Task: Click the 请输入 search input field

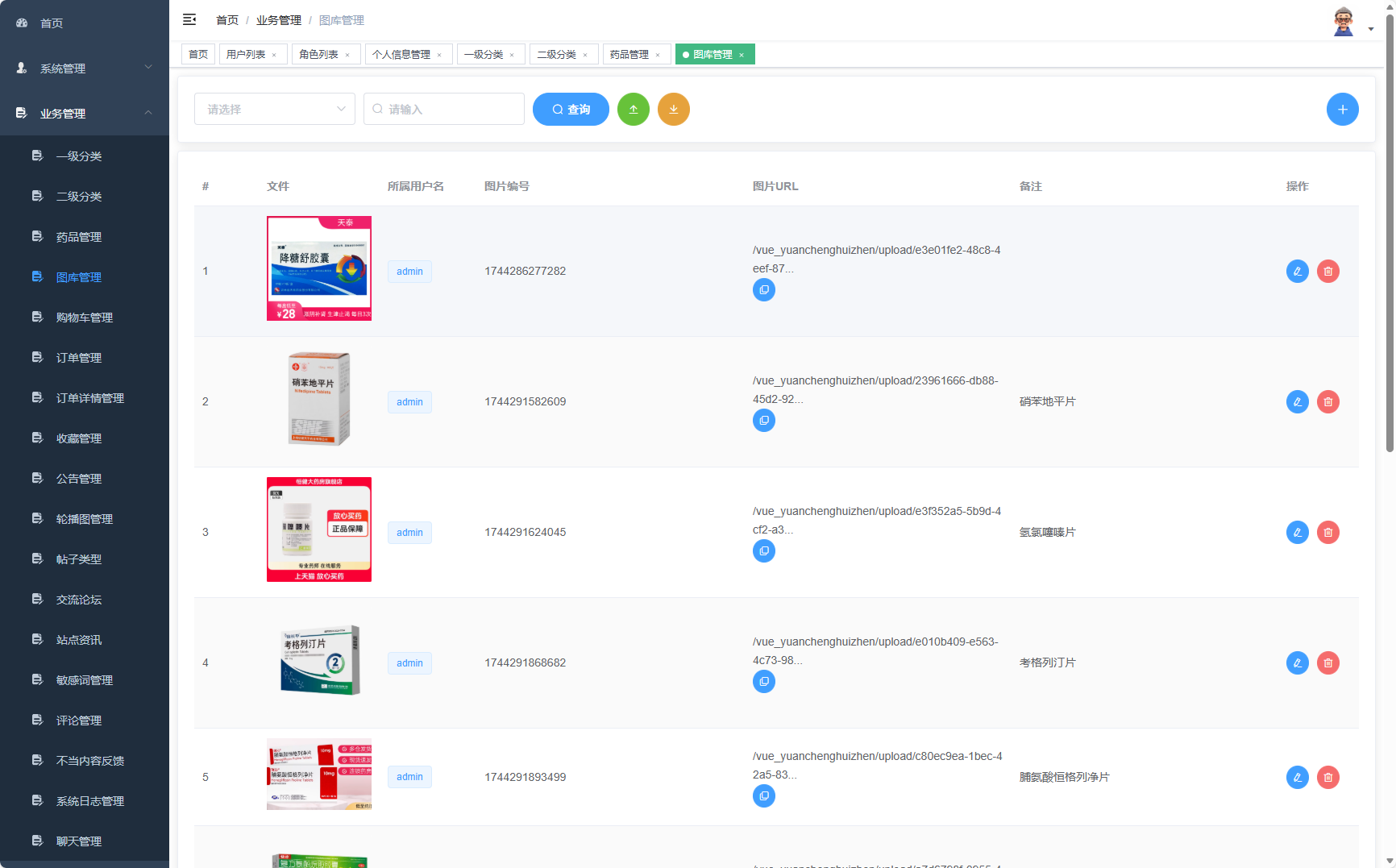Action: 444,109
